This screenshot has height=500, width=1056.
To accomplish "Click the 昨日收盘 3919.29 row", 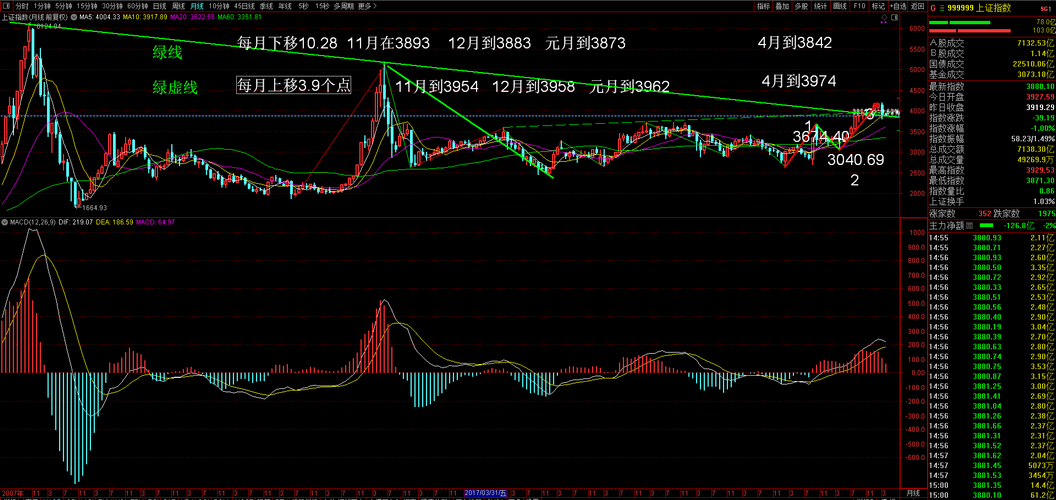I will click(991, 106).
